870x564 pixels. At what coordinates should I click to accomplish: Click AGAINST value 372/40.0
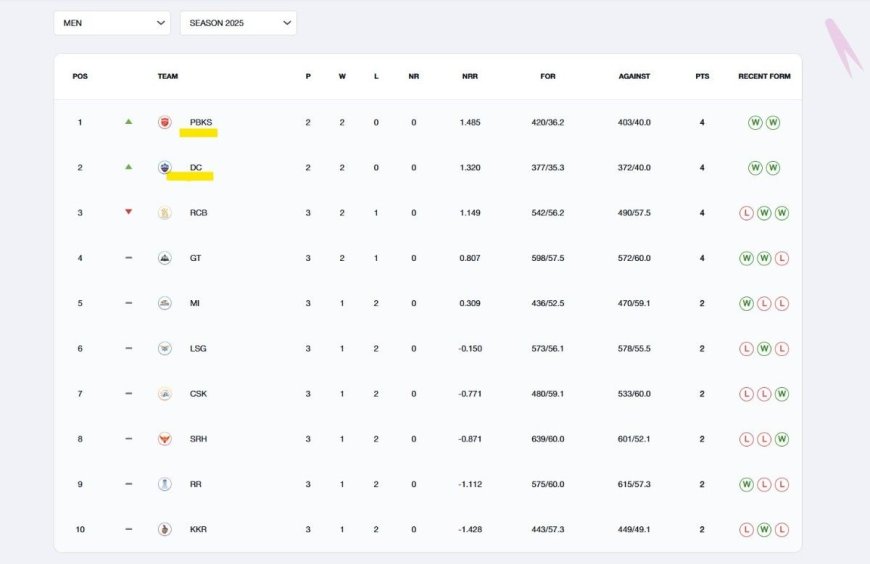pyautogui.click(x=634, y=167)
